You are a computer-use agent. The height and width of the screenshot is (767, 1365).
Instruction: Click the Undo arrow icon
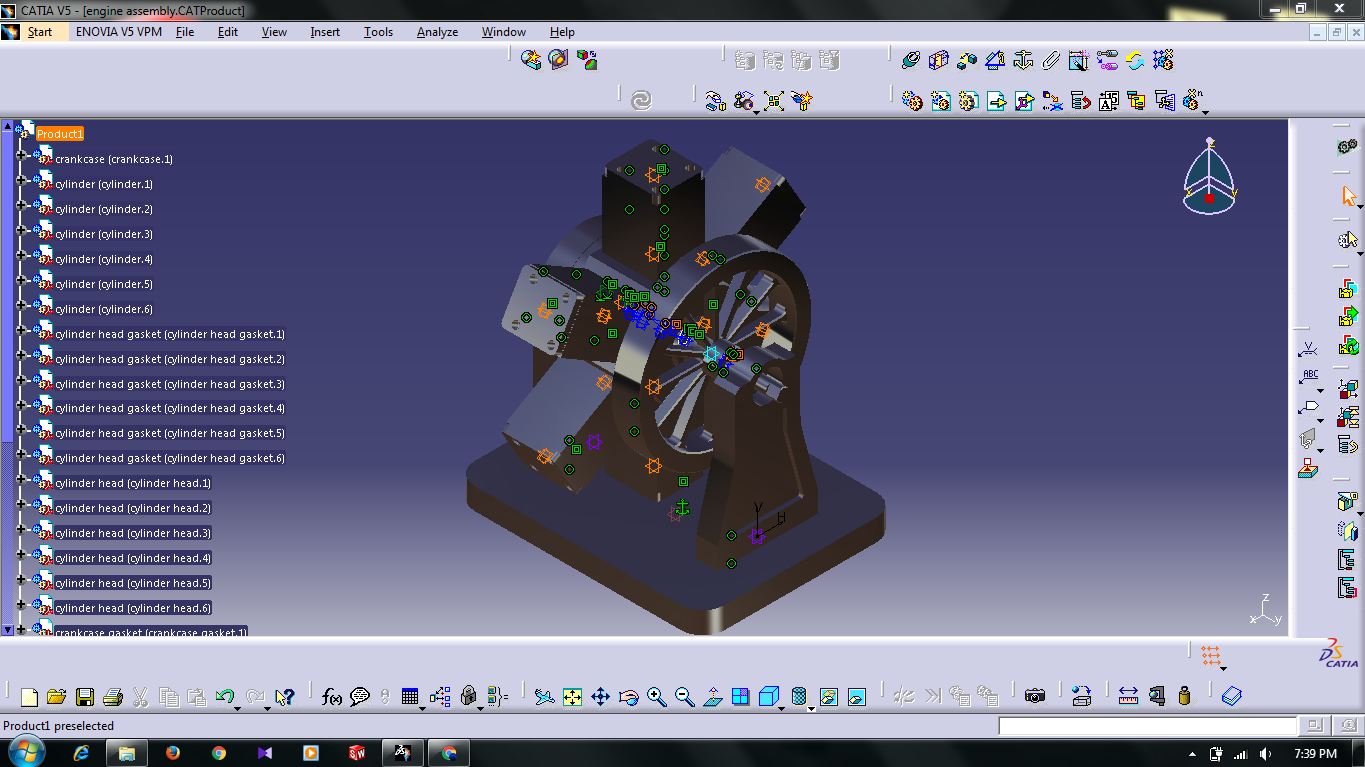click(x=225, y=697)
